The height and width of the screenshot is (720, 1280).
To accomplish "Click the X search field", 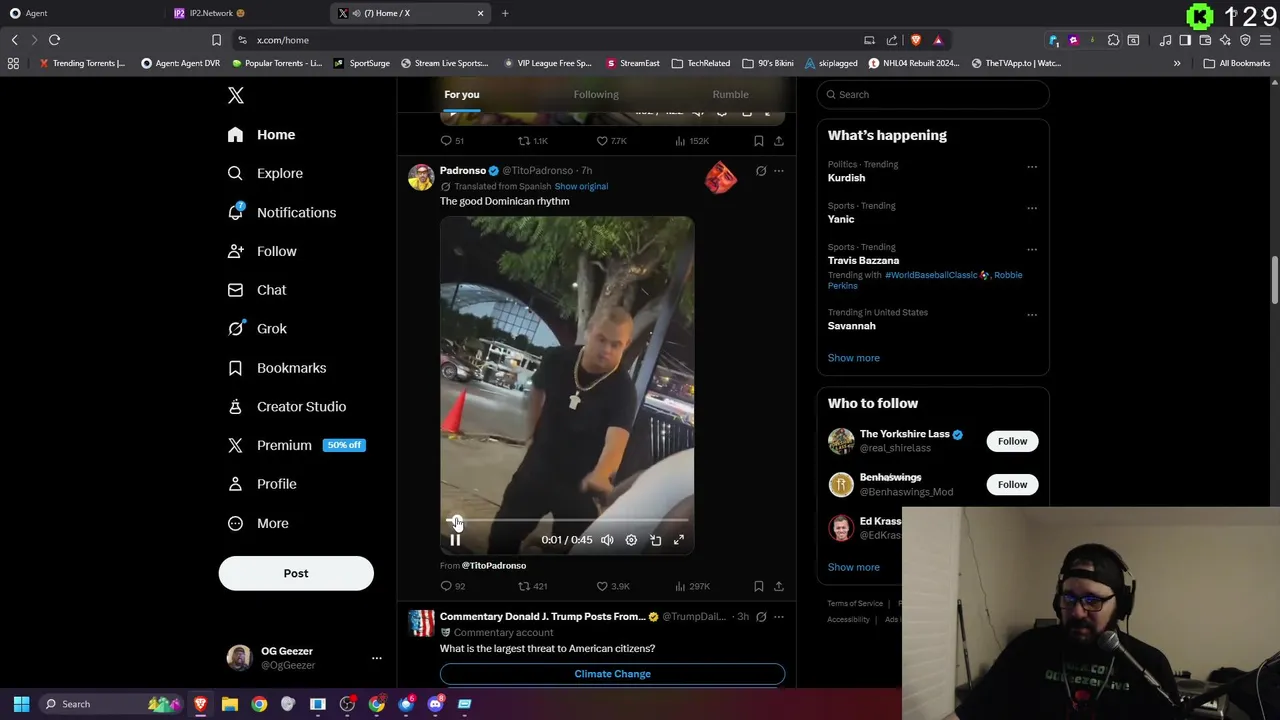I will coord(933,94).
